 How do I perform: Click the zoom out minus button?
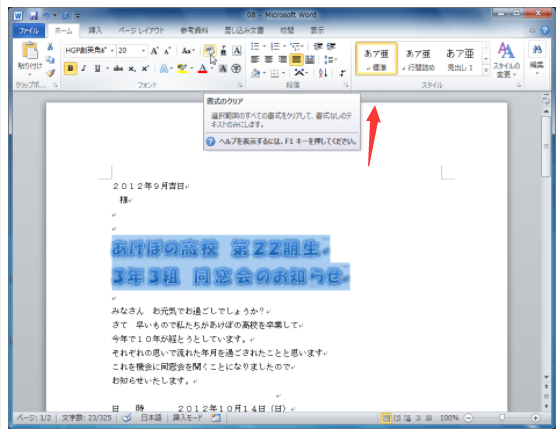pyautogui.click(x=468, y=418)
